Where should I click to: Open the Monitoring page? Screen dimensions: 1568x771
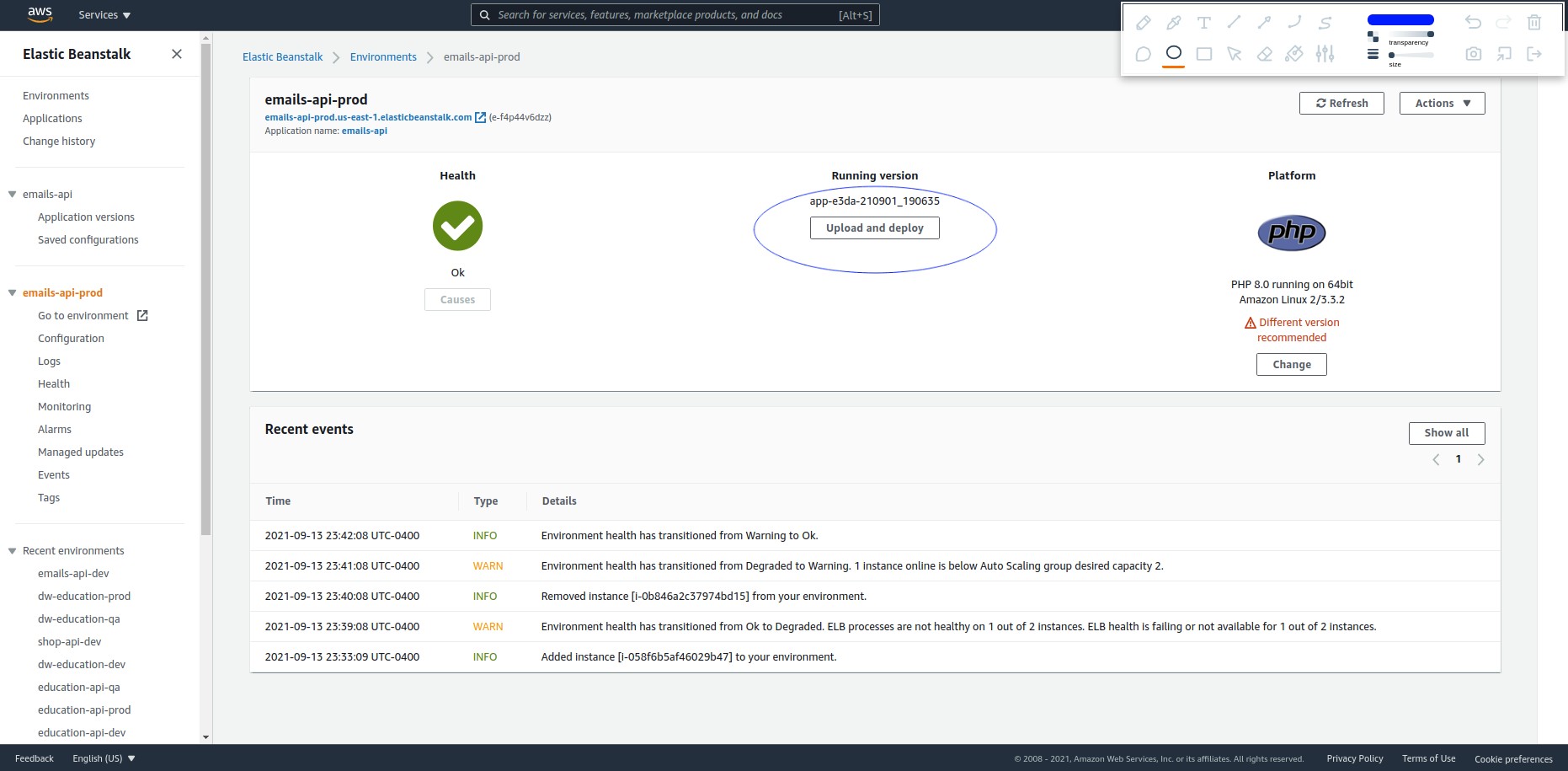[64, 407]
